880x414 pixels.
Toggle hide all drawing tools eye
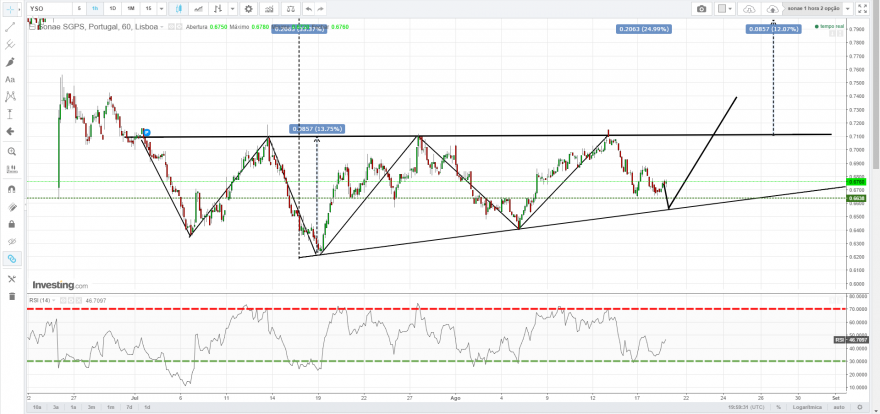coord(11,241)
